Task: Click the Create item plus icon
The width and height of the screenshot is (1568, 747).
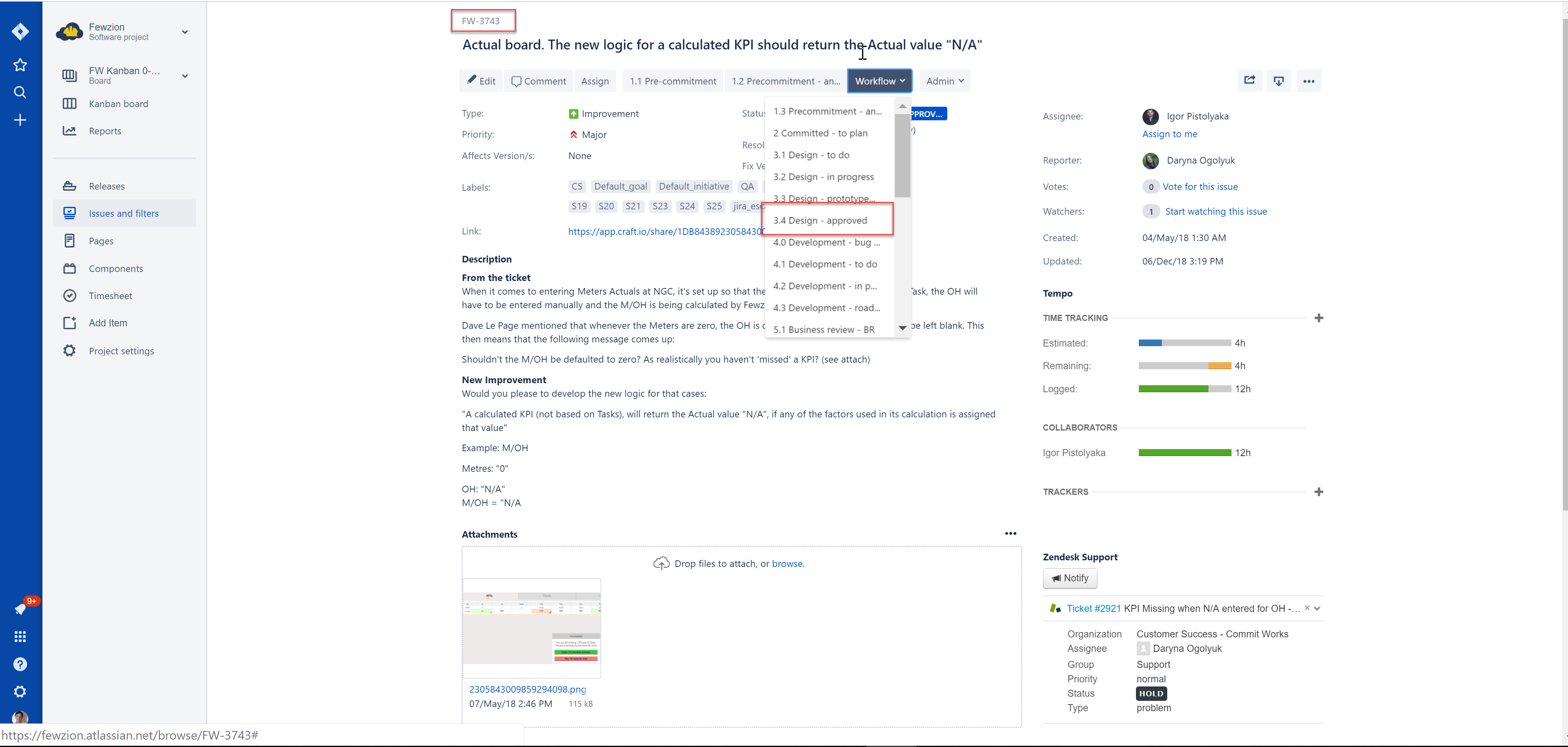Action: [x=20, y=120]
